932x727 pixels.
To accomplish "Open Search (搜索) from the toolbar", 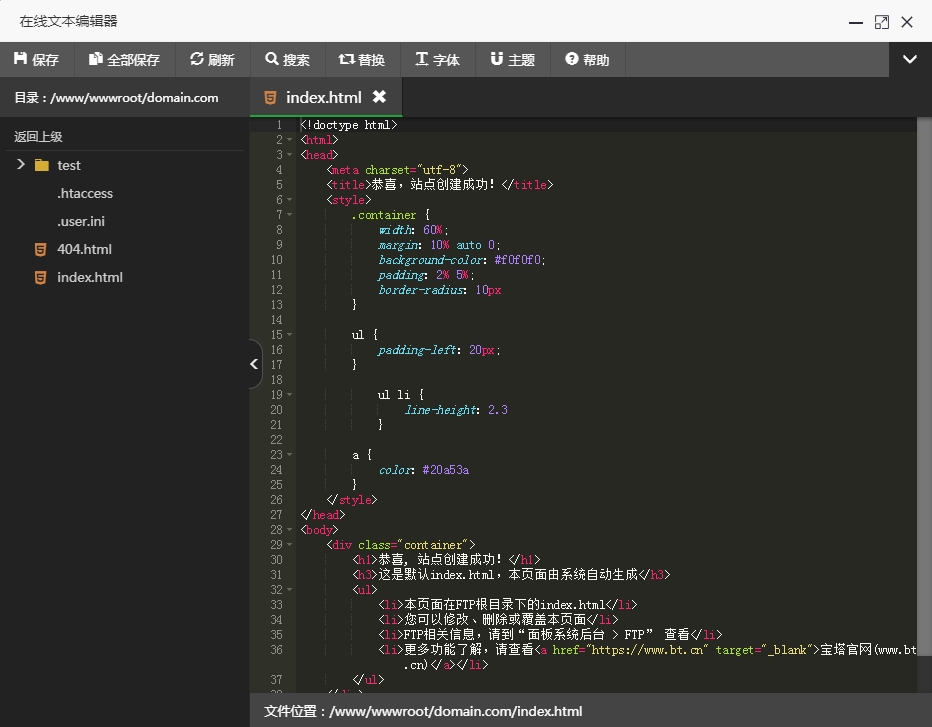I will click(288, 59).
